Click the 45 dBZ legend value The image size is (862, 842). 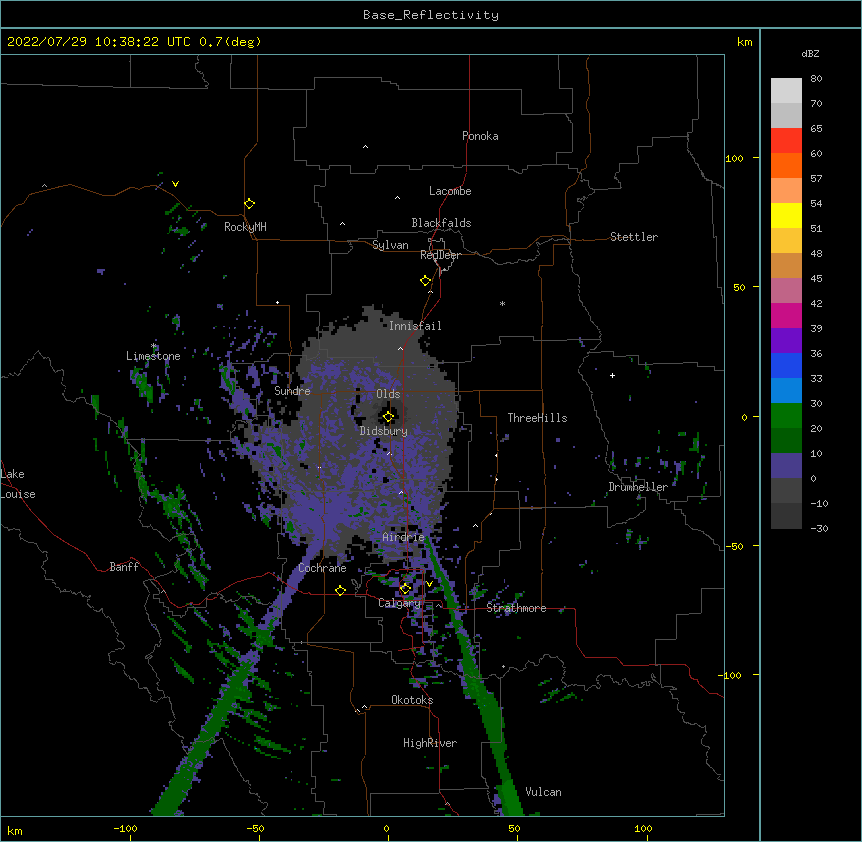click(816, 279)
